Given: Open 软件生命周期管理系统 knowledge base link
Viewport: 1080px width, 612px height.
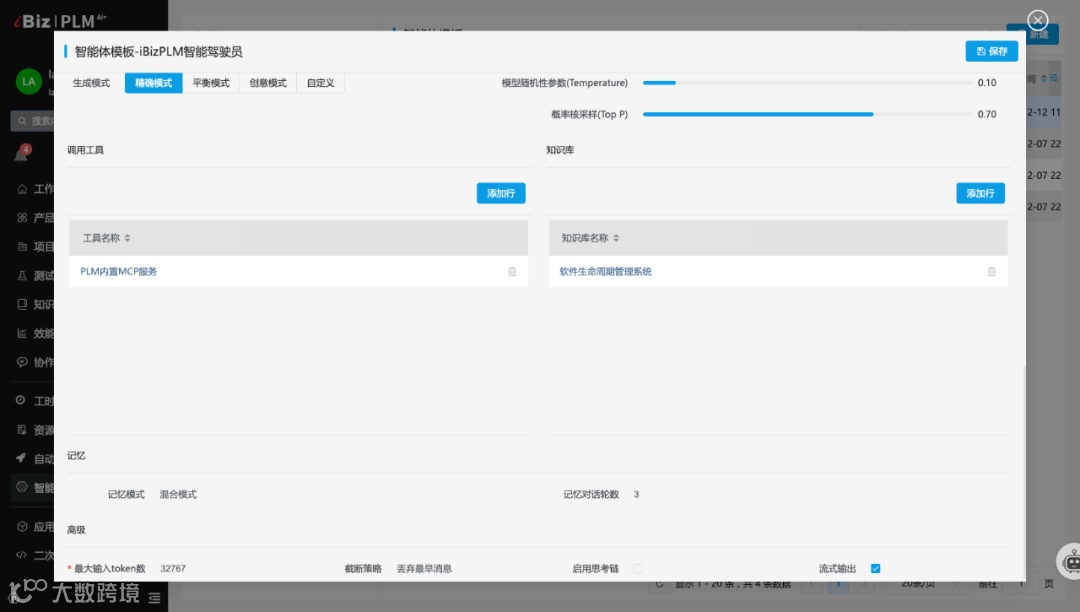Looking at the screenshot, I should tap(605, 272).
